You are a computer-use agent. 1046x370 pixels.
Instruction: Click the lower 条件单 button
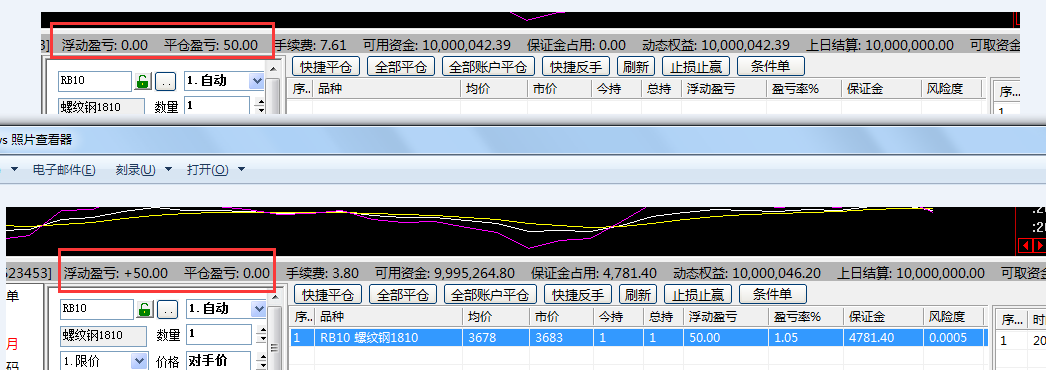click(772, 294)
